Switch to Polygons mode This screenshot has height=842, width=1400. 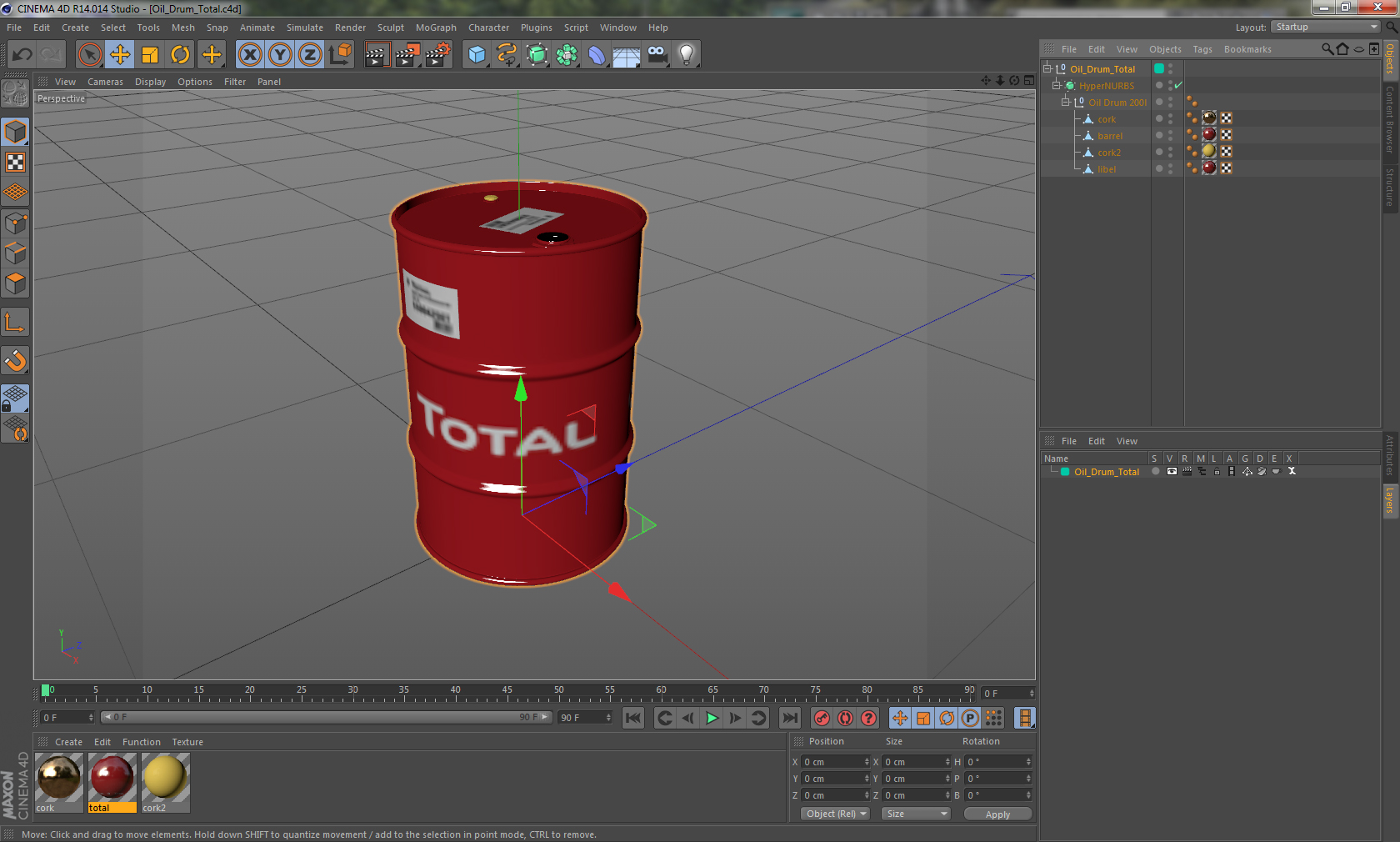[15, 283]
